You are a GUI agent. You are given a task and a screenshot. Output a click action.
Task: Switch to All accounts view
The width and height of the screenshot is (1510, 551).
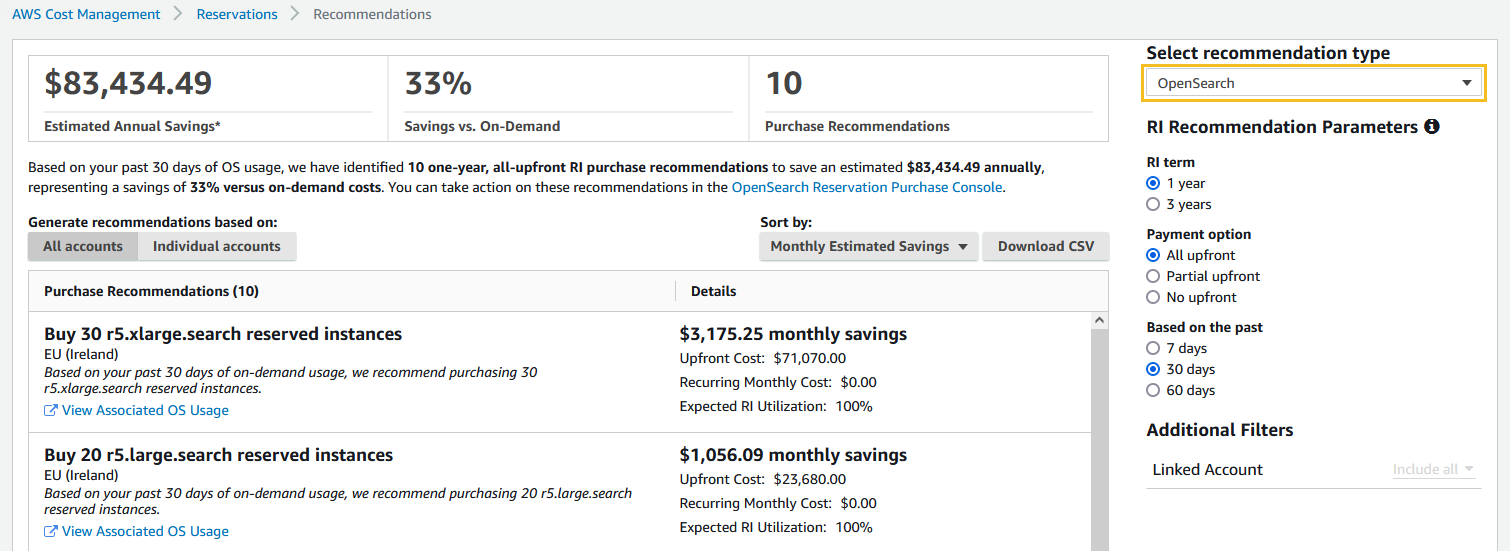click(x=83, y=246)
